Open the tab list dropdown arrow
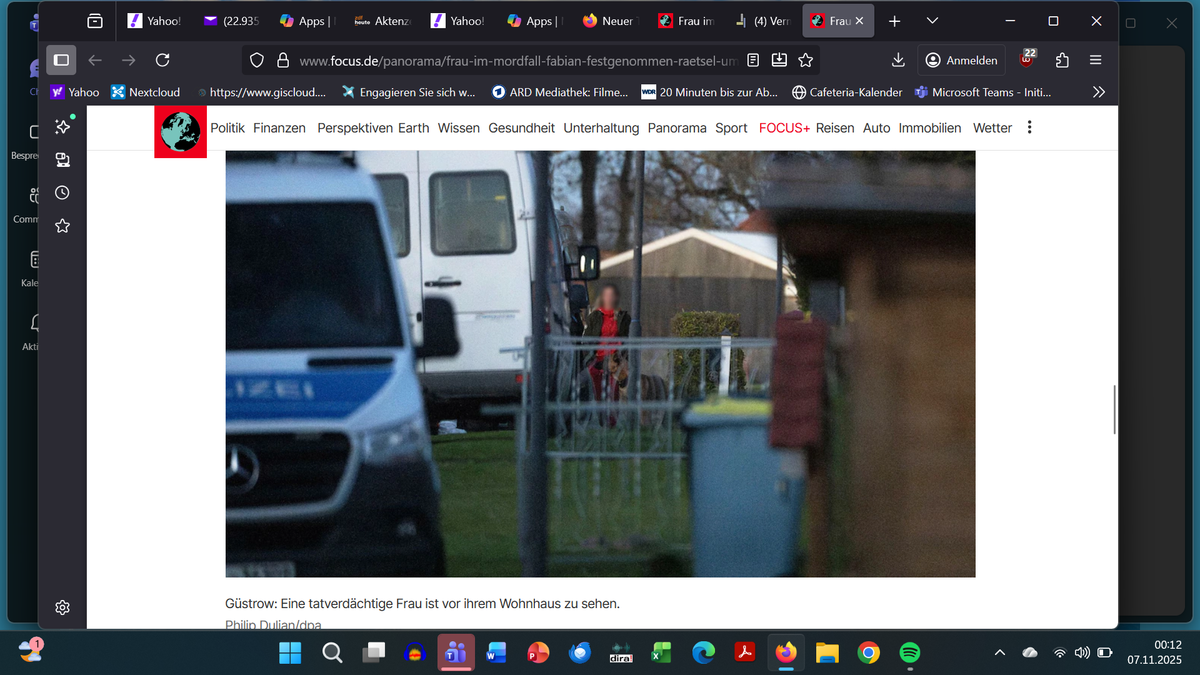The width and height of the screenshot is (1200, 675). [x=932, y=20]
